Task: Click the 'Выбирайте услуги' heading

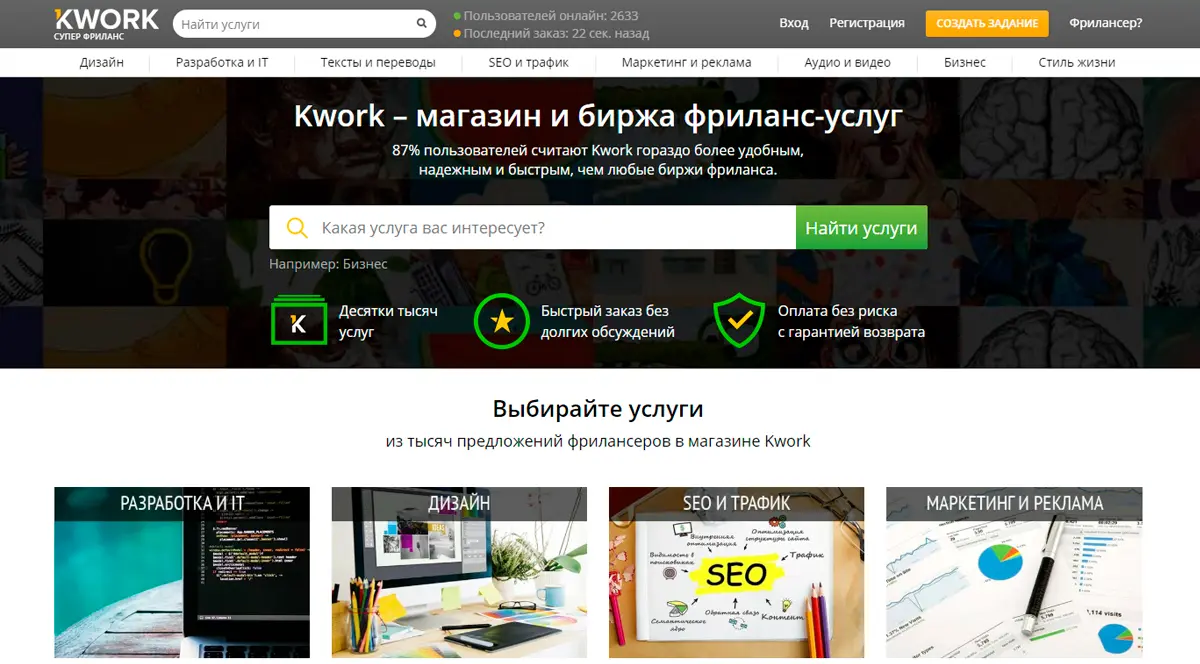Action: tap(598, 408)
